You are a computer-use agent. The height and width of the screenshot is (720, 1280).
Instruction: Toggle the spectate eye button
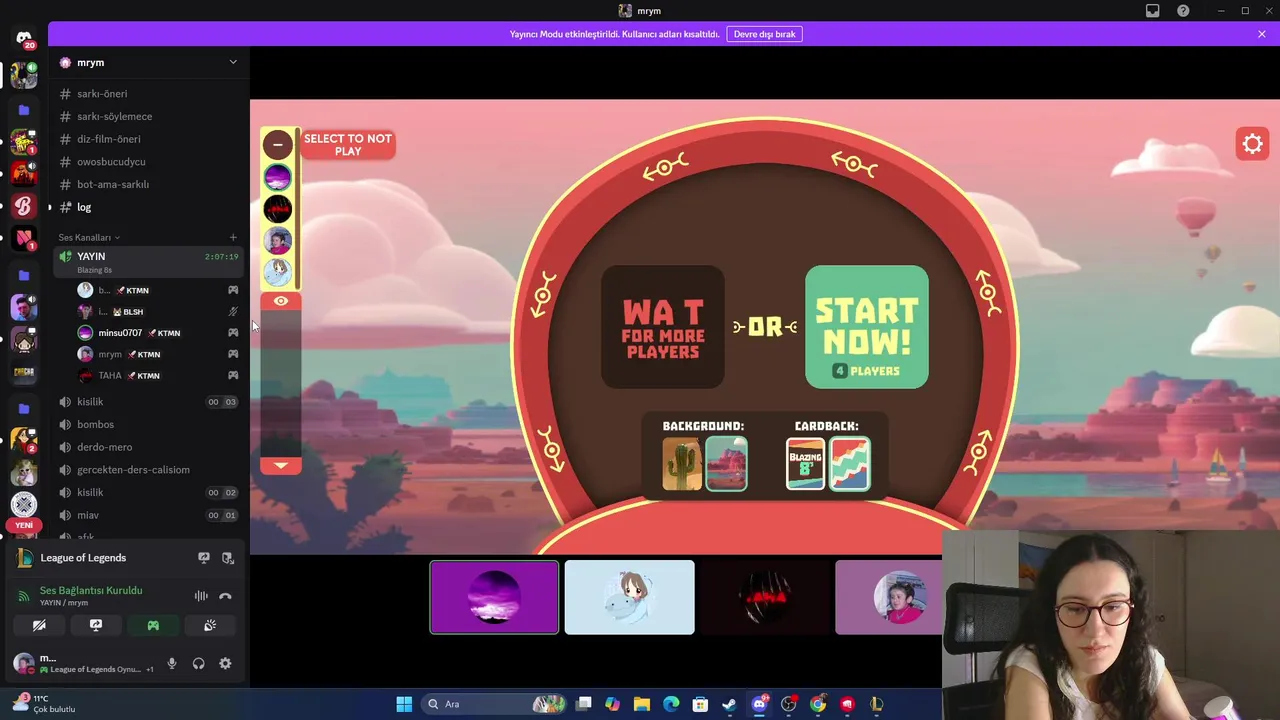(281, 301)
